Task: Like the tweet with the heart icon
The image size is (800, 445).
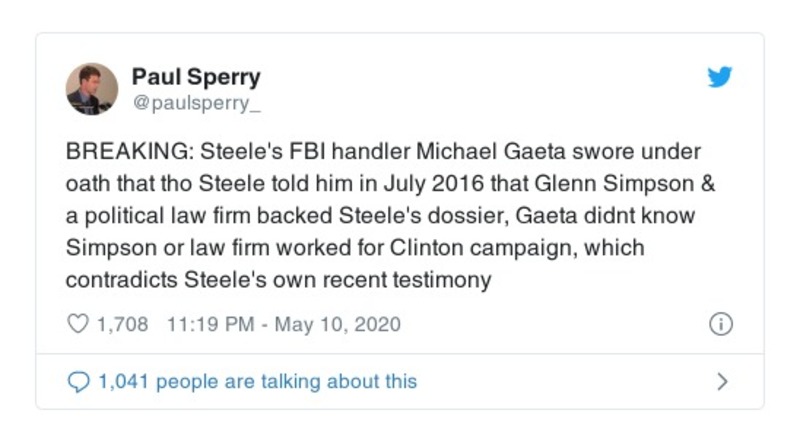Action: (x=76, y=324)
